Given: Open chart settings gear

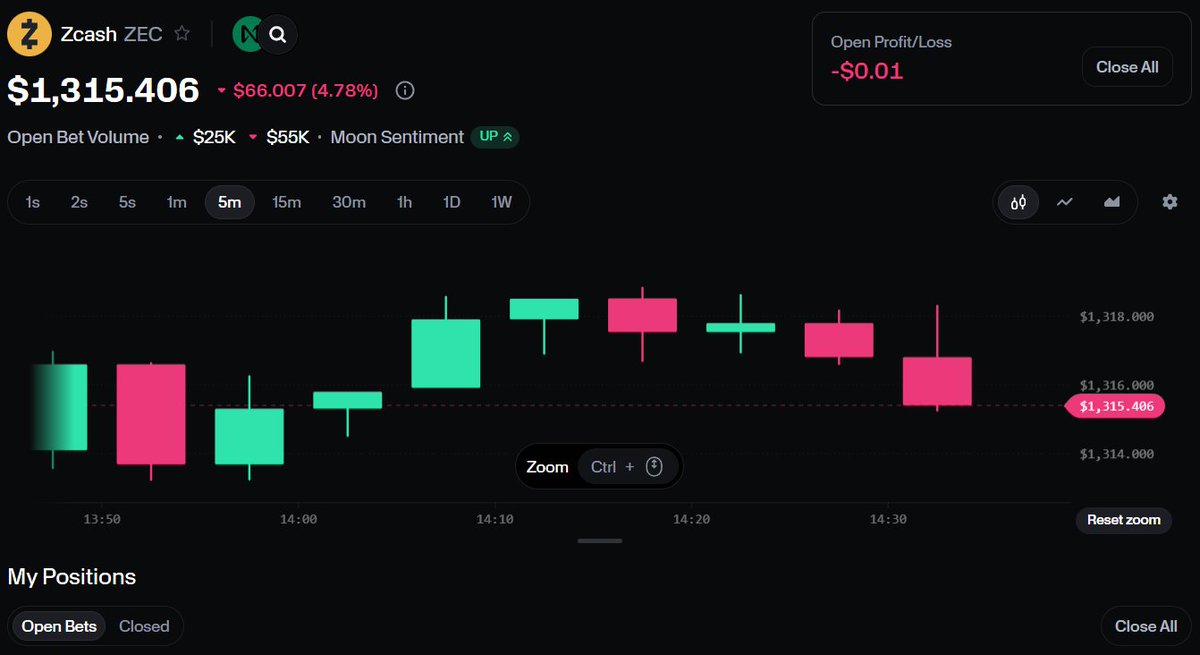Looking at the screenshot, I should 1170,202.
